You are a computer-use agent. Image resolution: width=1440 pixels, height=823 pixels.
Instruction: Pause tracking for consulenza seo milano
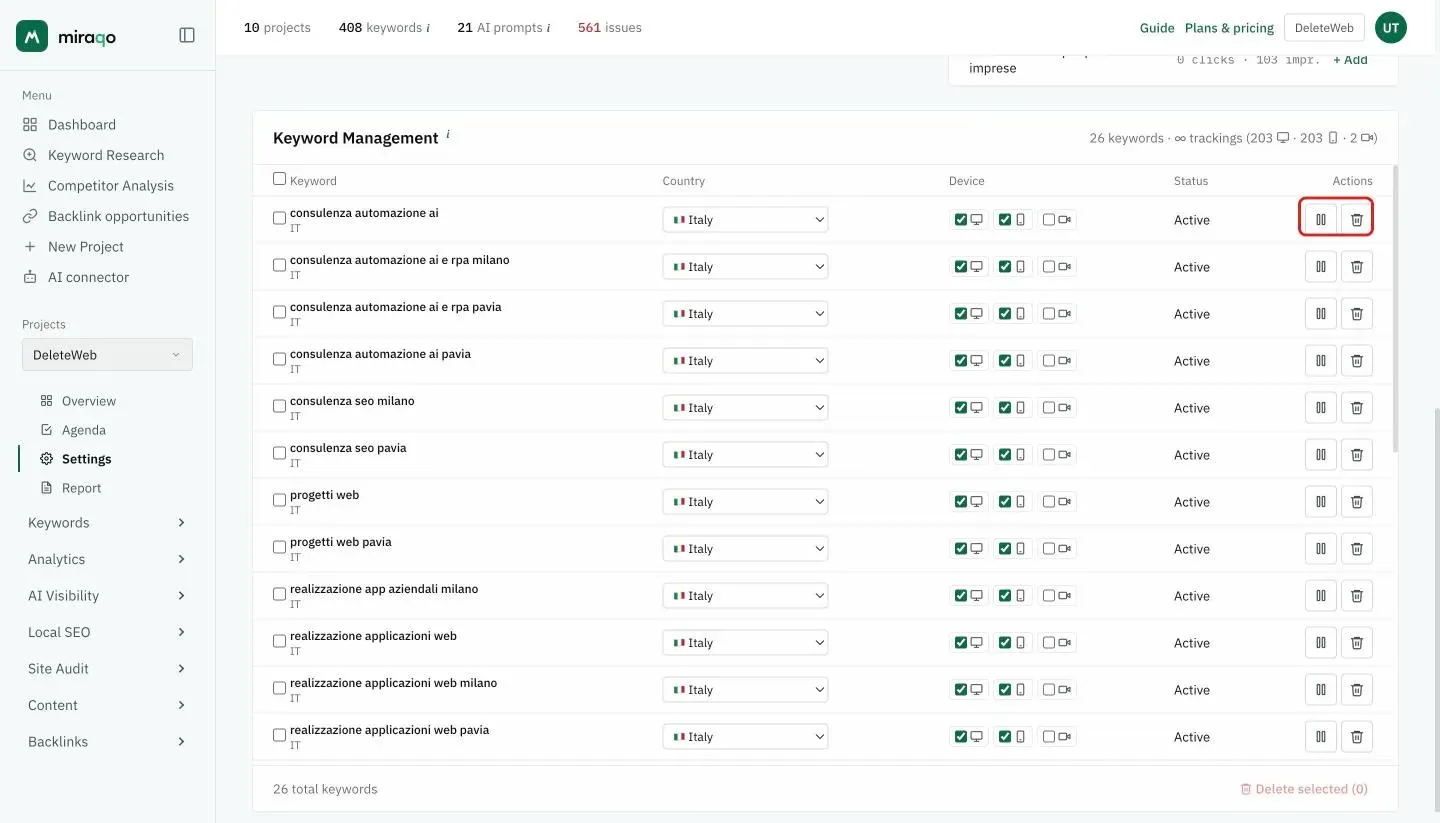pos(1320,408)
